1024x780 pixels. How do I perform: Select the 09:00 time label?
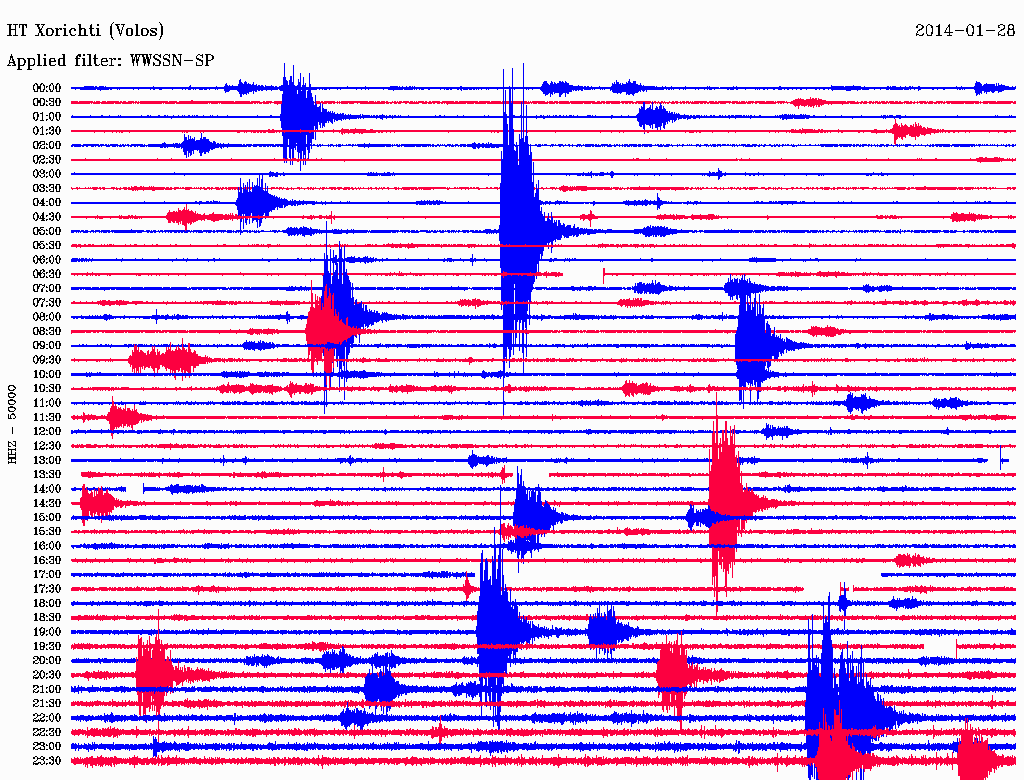pyautogui.click(x=47, y=346)
